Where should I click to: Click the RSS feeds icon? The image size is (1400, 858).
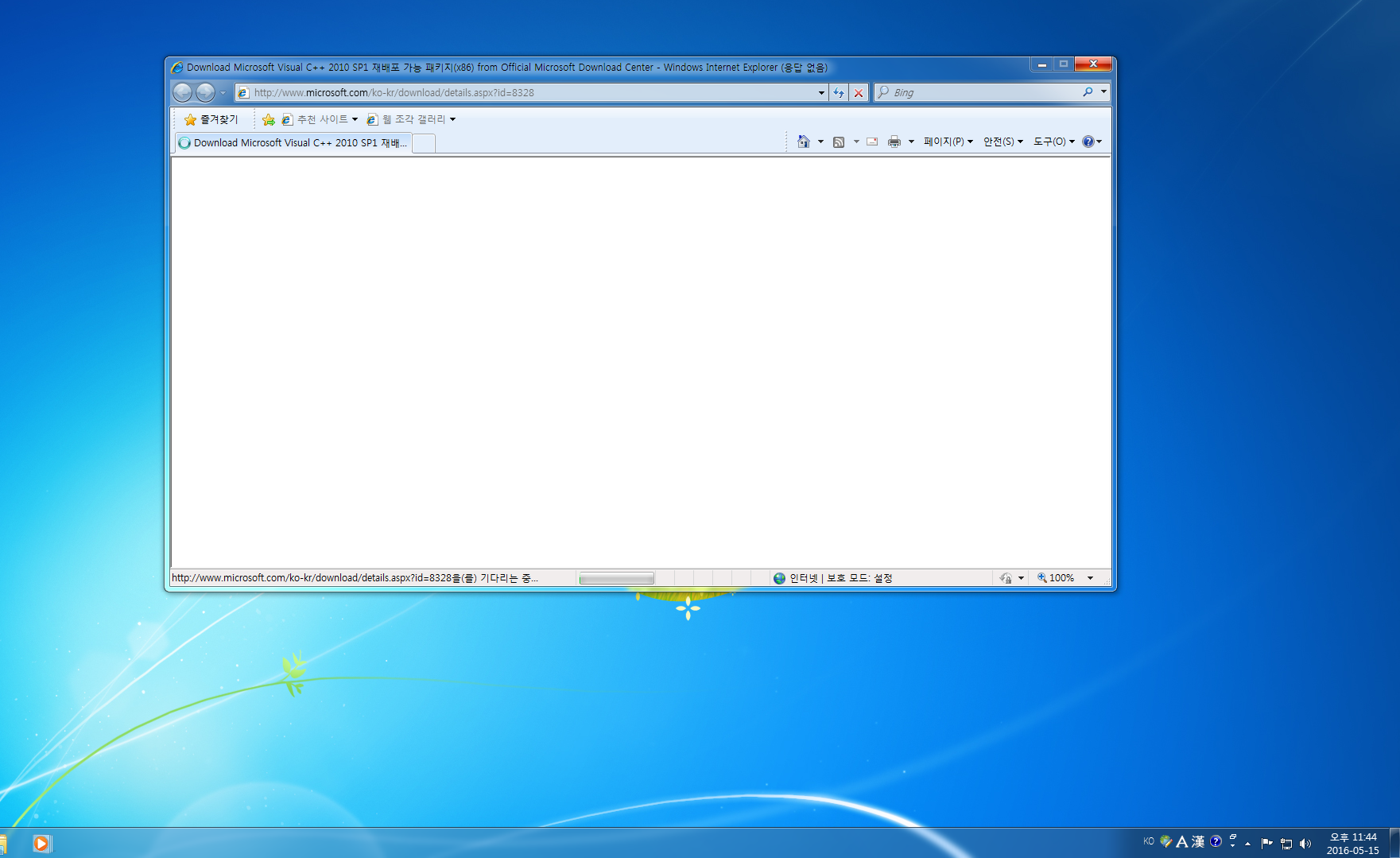839,142
